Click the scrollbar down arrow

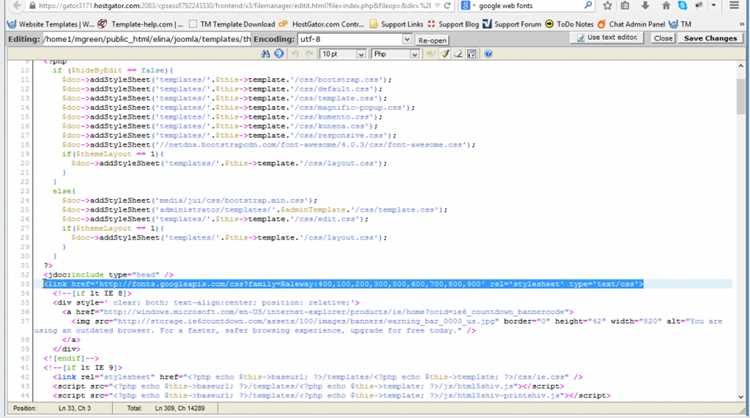[x=741, y=396]
